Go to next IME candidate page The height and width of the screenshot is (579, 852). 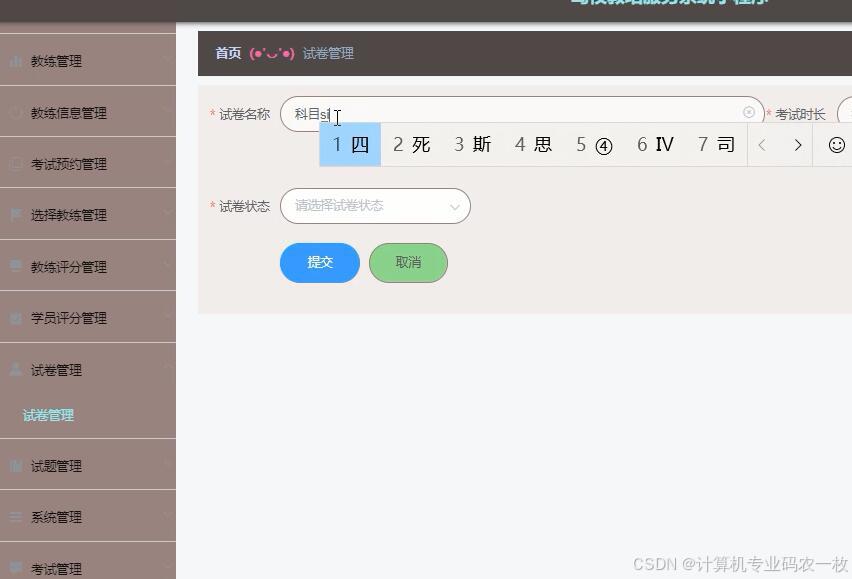798,145
